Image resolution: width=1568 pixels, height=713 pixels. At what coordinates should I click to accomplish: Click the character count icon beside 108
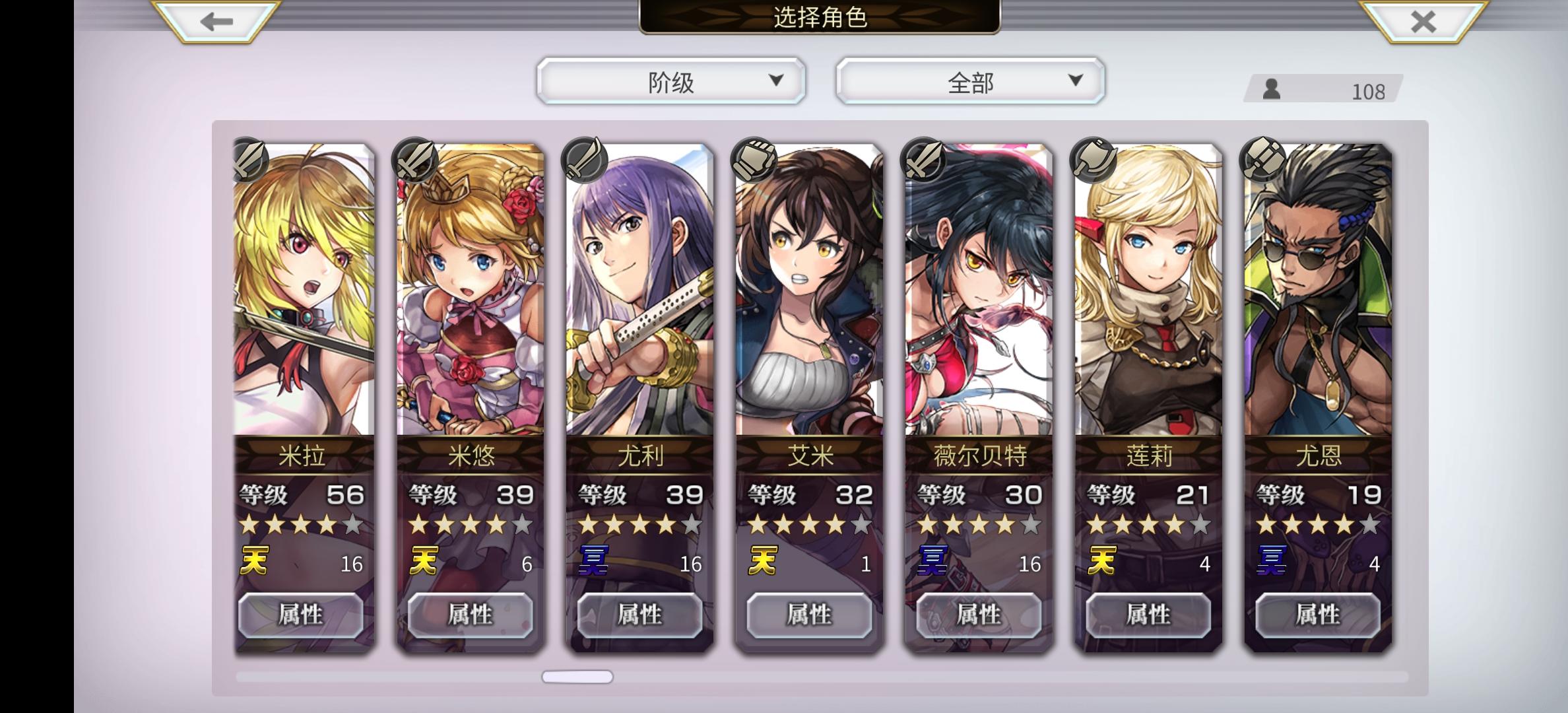pos(1271,89)
